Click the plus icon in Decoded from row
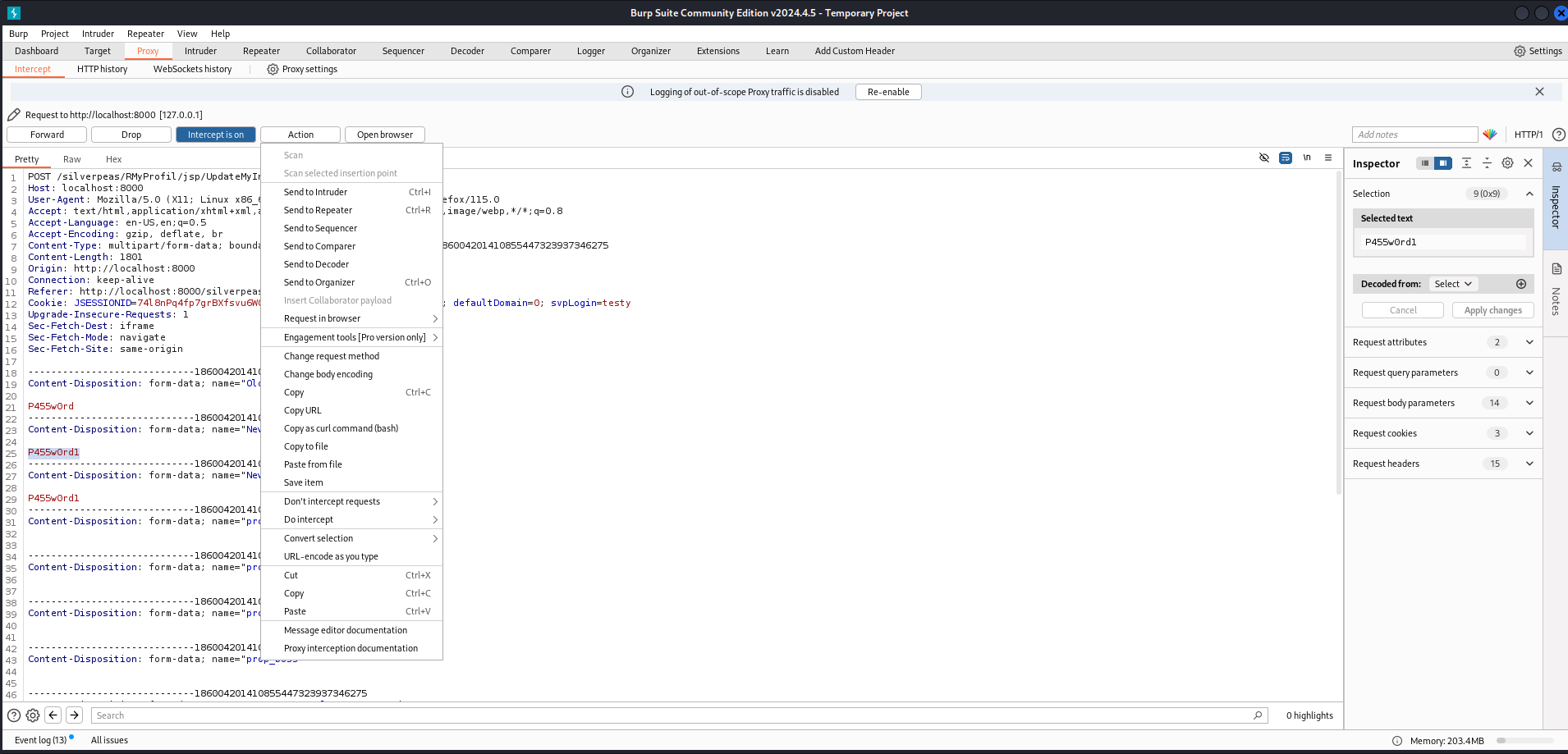This screenshot has height=754, width=1568. pyautogui.click(x=1520, y=284)
